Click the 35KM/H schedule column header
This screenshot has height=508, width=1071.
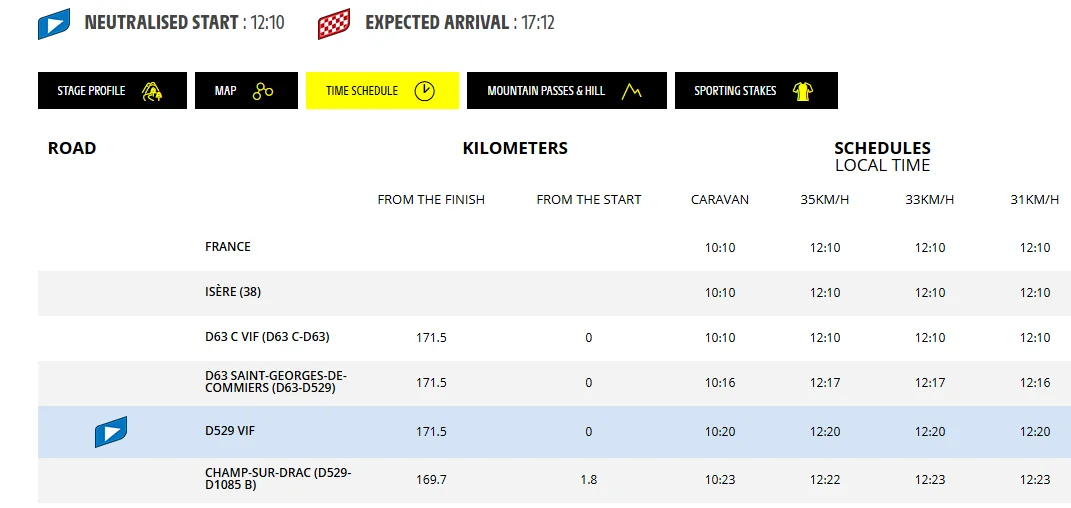(825, 200)
